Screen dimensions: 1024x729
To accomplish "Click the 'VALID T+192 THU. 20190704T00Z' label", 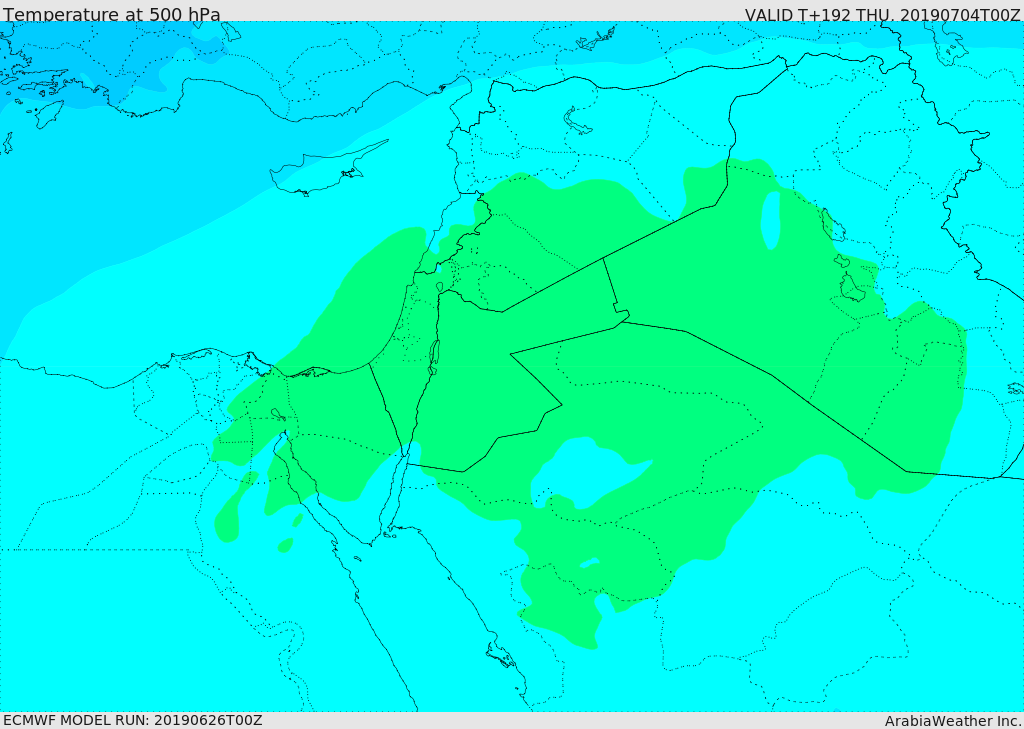I will [x=882, y=14].
